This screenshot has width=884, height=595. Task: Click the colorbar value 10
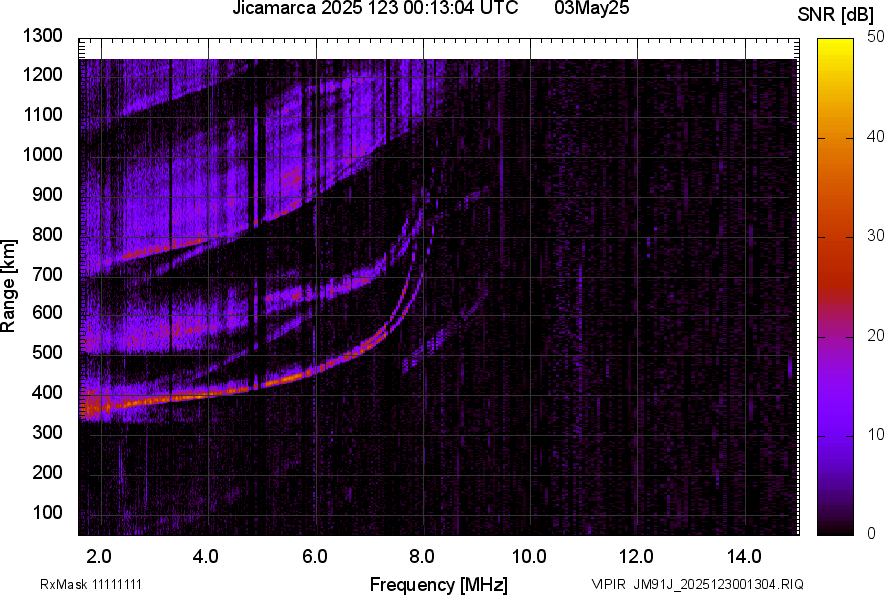[x=876, y=434]
